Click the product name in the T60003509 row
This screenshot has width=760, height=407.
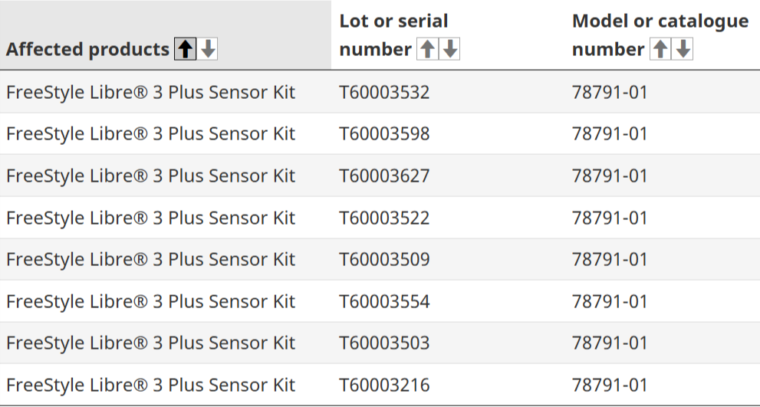click(151, 260)
